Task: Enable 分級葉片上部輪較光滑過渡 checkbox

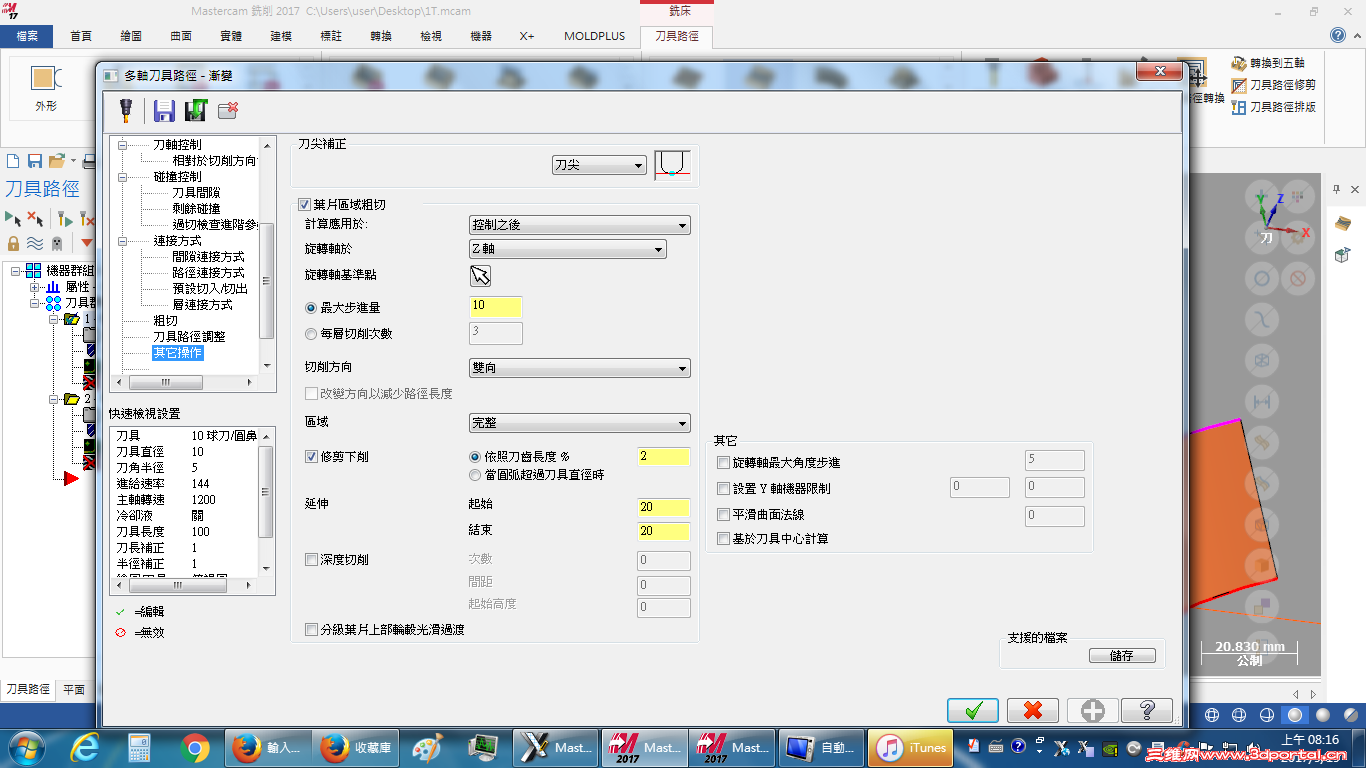Action: (x=311, y=630)
